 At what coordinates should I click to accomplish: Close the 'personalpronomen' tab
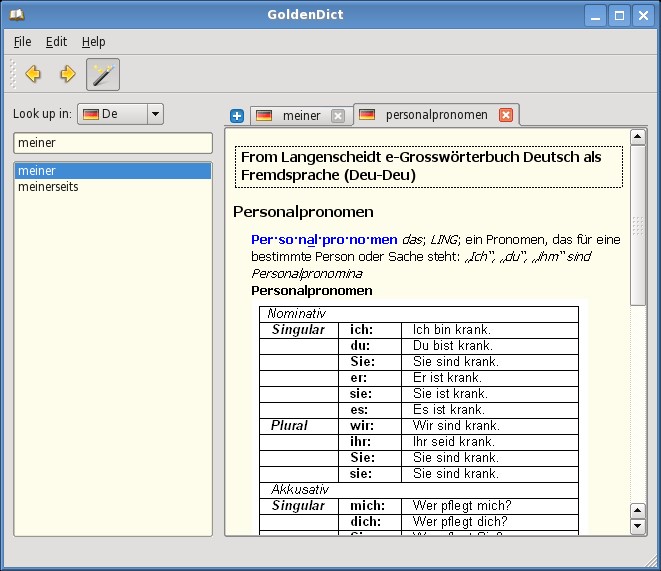506,115
